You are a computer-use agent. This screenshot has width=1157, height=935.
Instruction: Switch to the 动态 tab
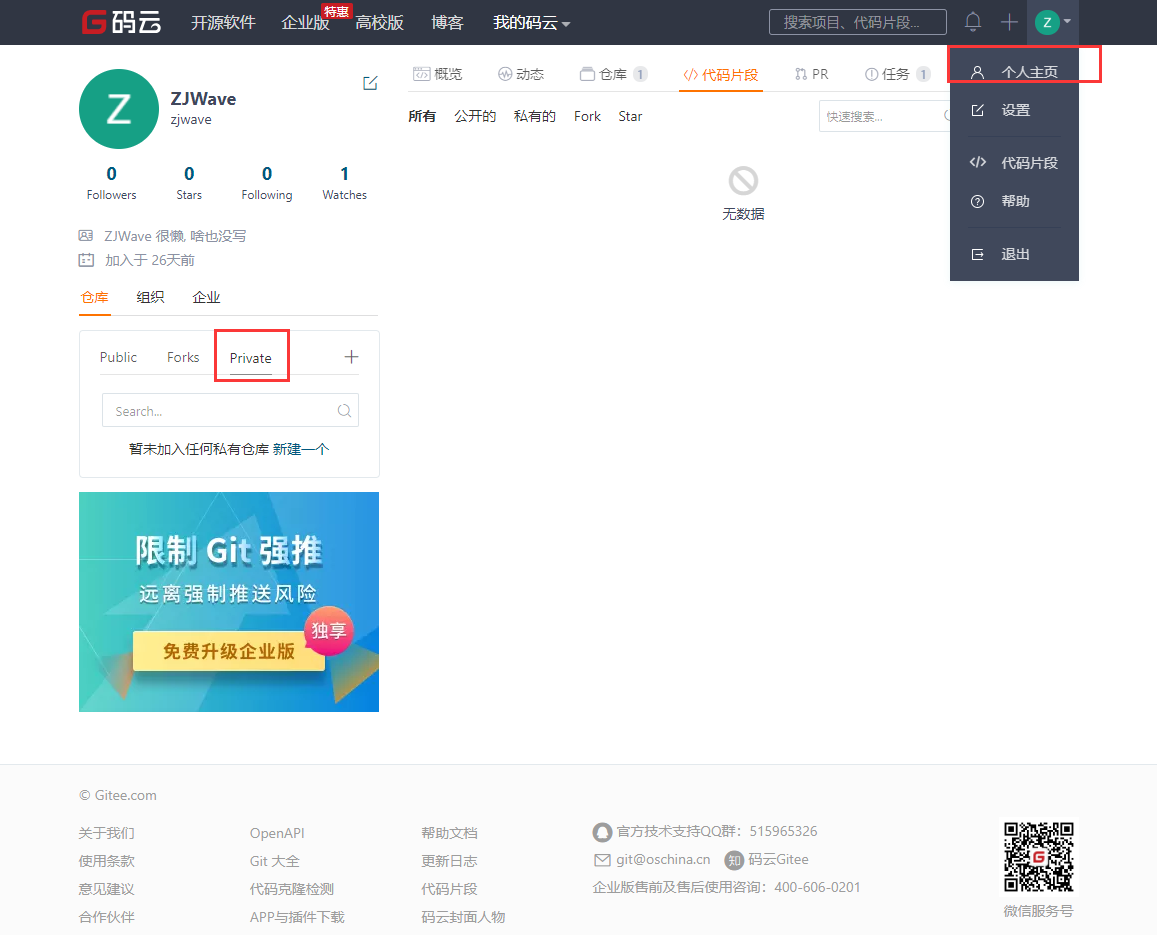[x=520, y=74]
